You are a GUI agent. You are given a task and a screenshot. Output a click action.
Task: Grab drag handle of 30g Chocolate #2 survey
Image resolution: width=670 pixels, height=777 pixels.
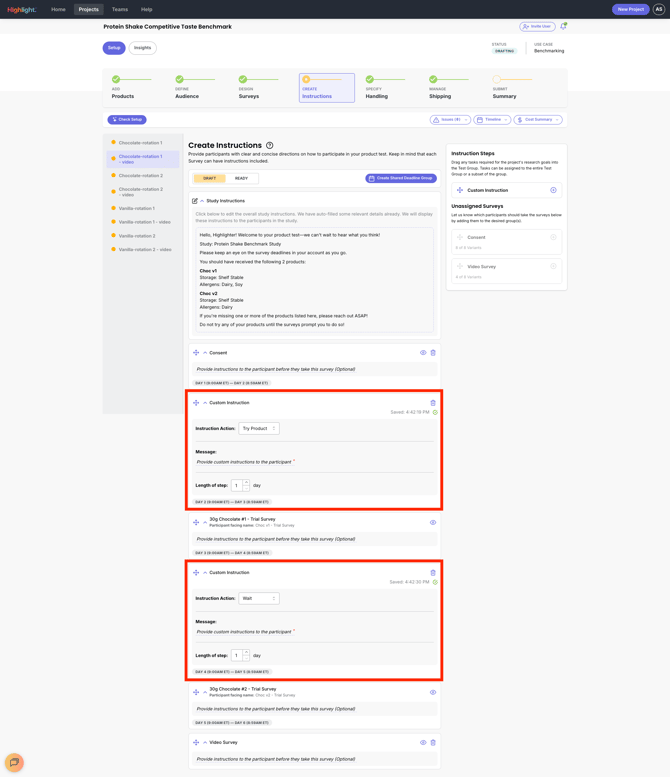point(196,692)
